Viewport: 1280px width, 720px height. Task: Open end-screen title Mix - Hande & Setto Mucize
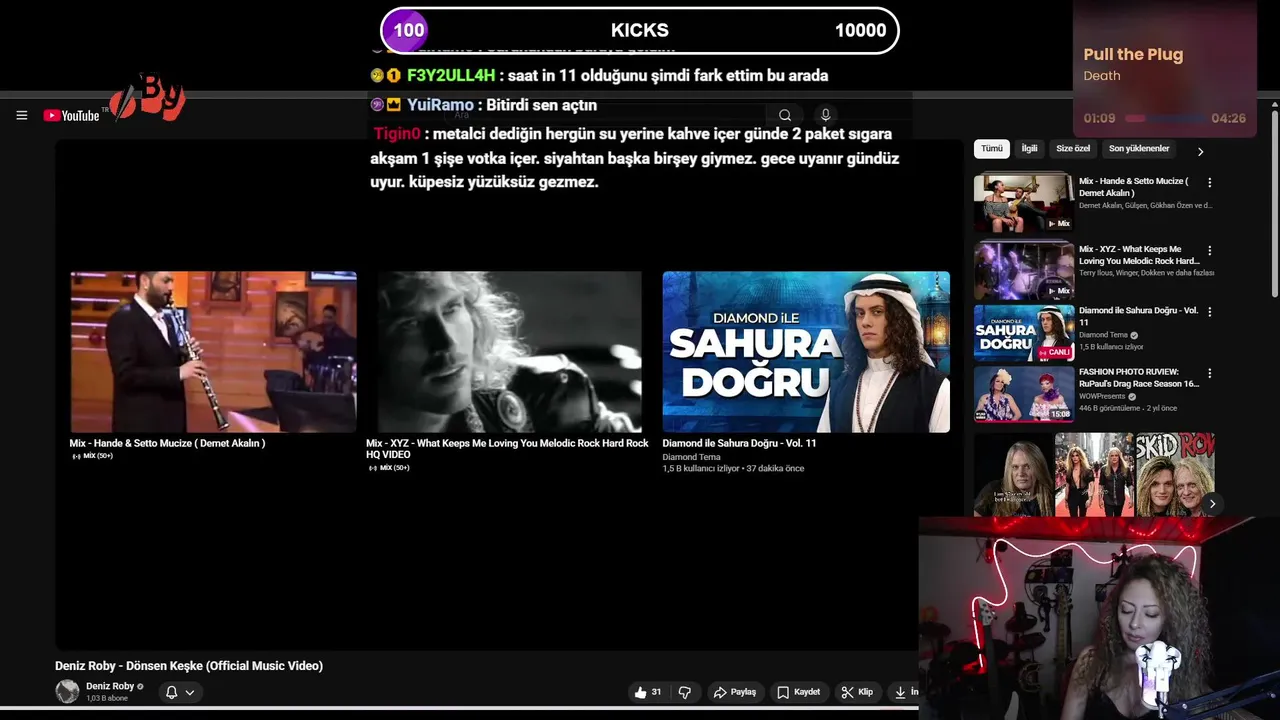click(167, 443)
